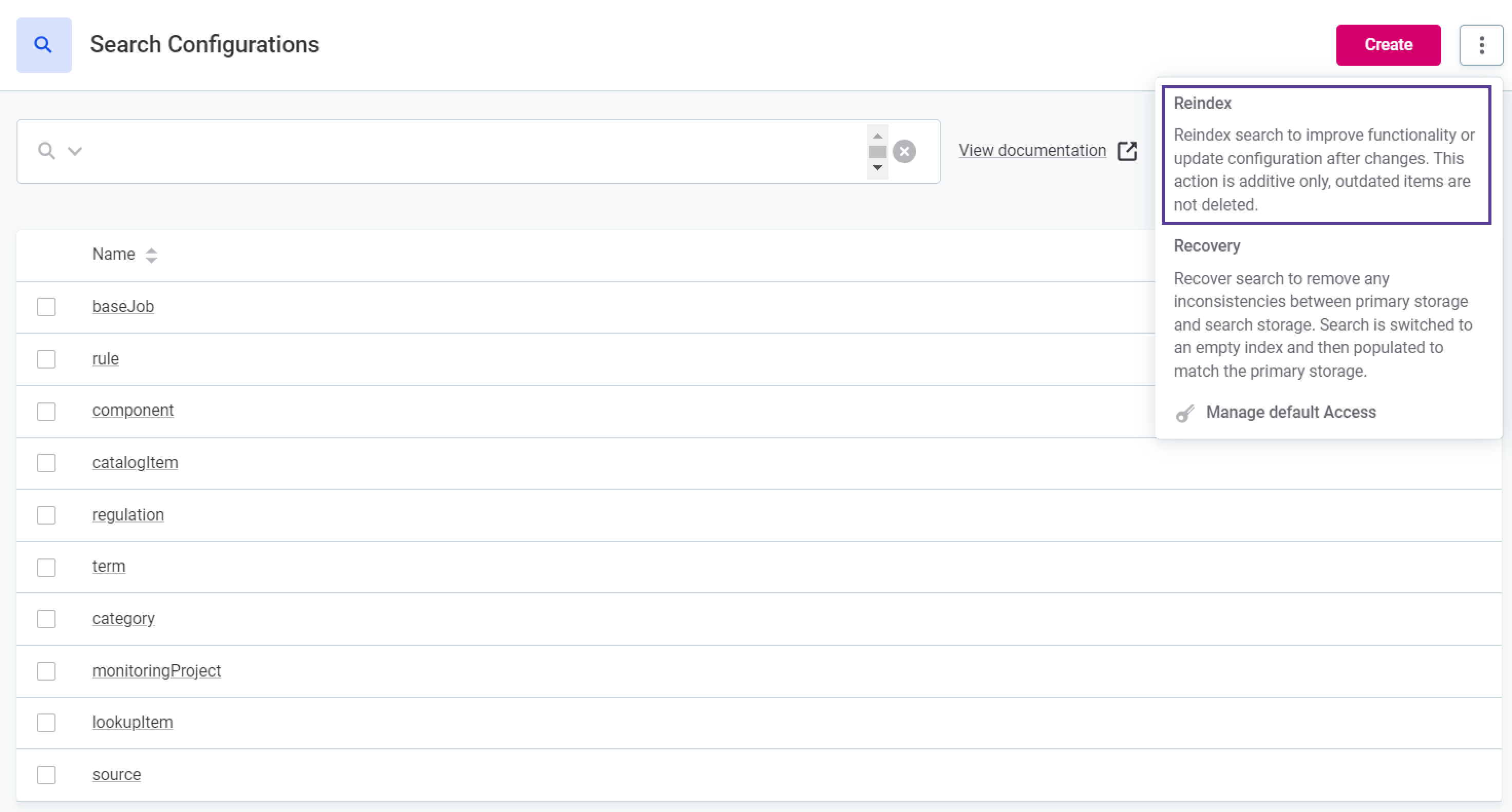Click the Search Configurations magnifier icon
The width and height of the screenshot is (1512, 812).
click(44, 44)
